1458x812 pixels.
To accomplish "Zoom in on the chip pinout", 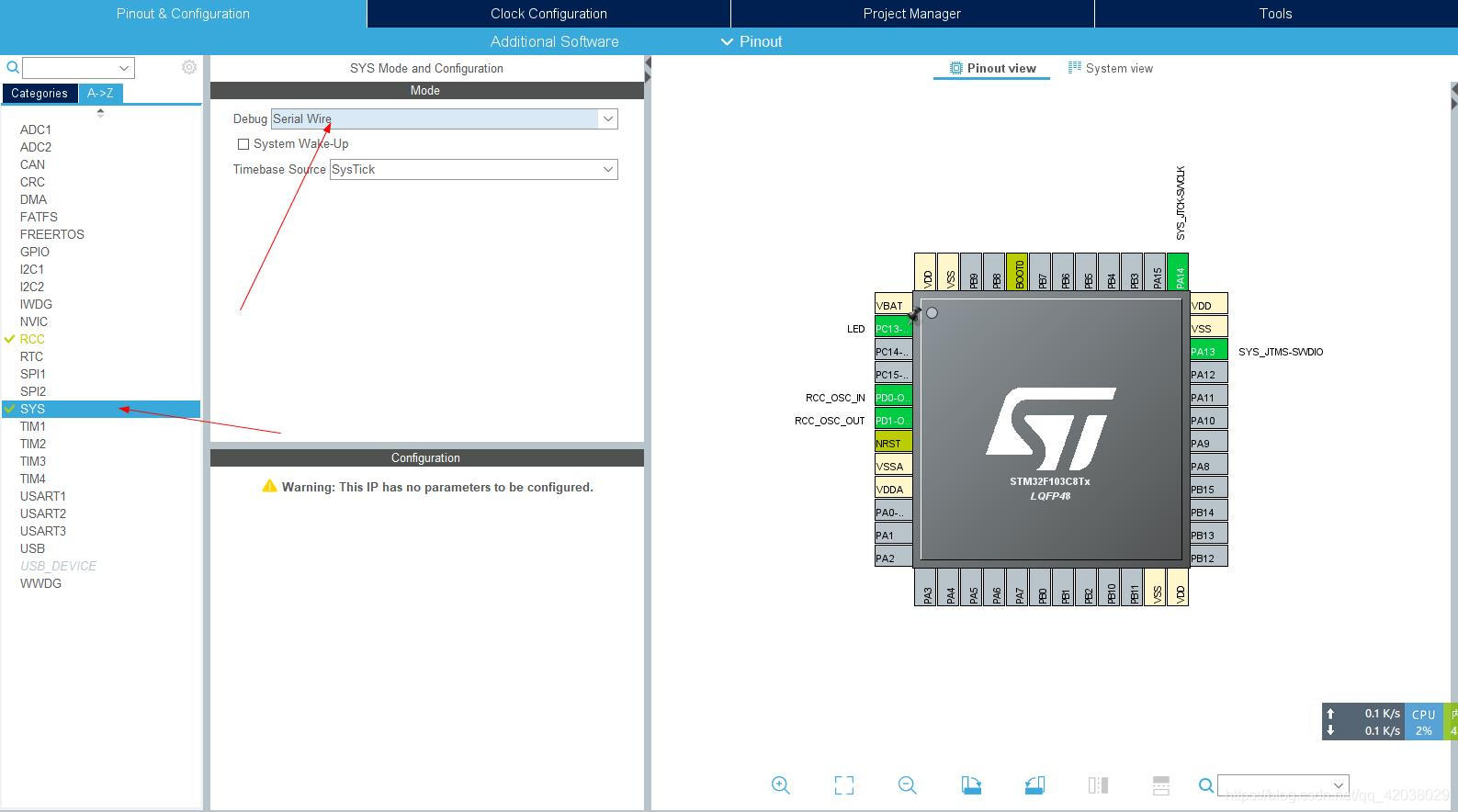I will point(781,785).
